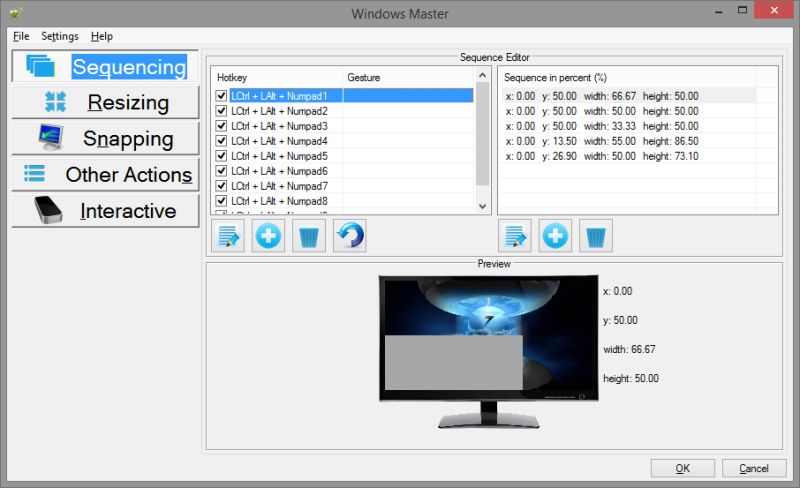Click the gray window region in preview
Viewport: 800px width, 488px height.
tap(454, 362)
